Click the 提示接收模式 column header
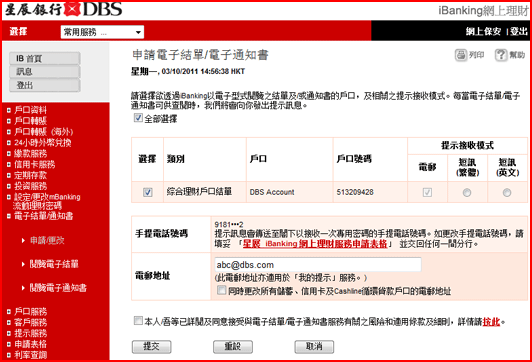 click(x=467, y=146)
